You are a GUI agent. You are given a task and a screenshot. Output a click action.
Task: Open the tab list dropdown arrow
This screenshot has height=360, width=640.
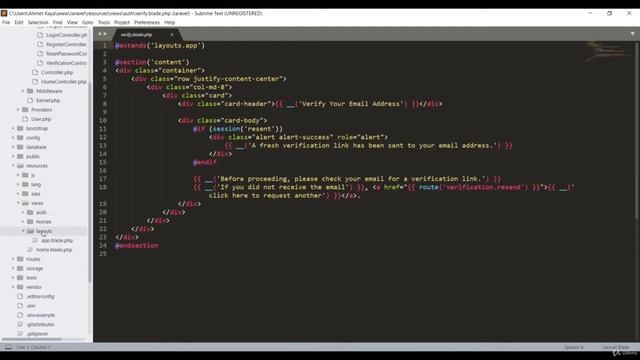[x=633, y=34]
